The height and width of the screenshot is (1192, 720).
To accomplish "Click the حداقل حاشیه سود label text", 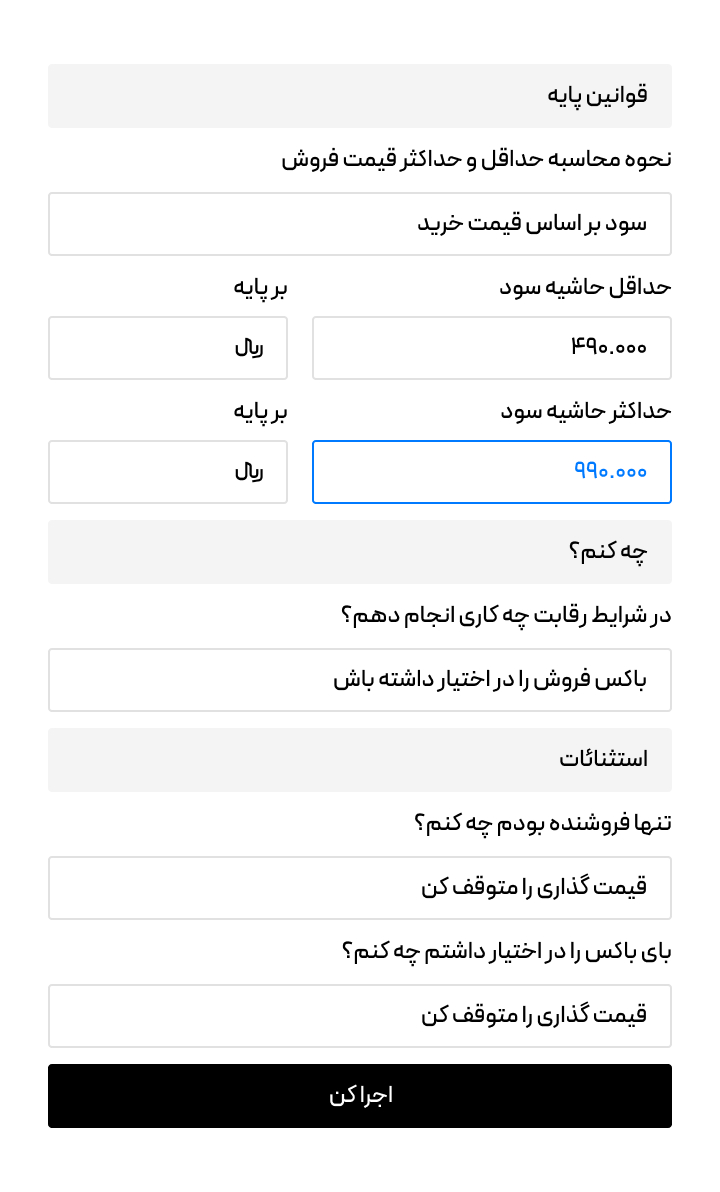I will (x=585, y=287).
